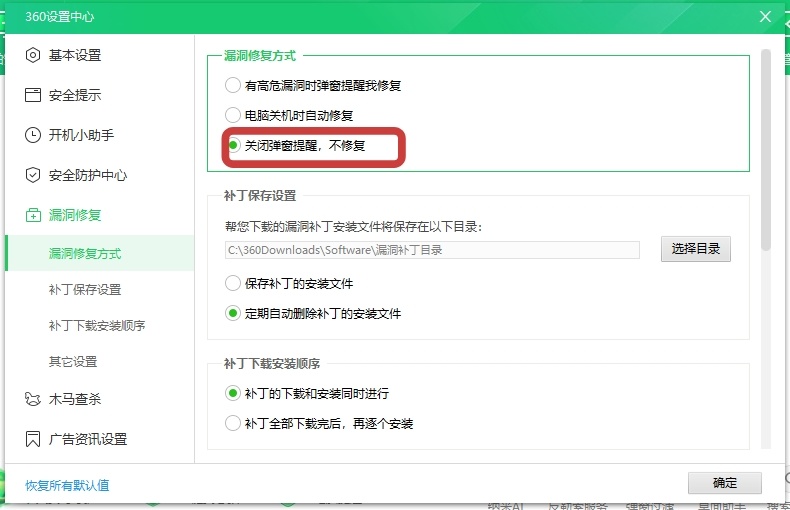Go to 漏洞修复方式 sub-item
This screenshot has height=510, width=790.
click(x=99, y=253)
